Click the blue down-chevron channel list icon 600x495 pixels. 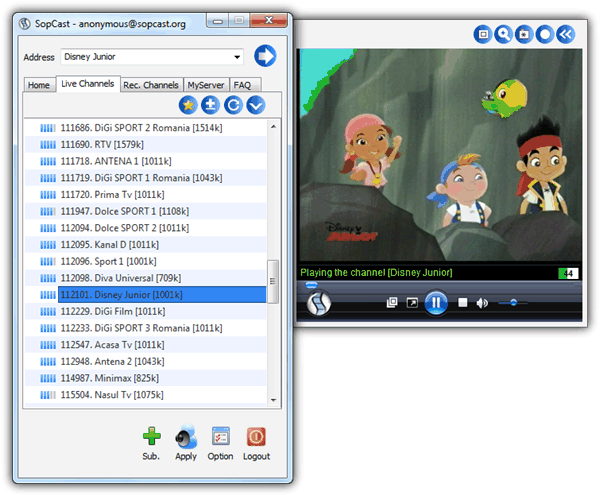pos(256,105)
